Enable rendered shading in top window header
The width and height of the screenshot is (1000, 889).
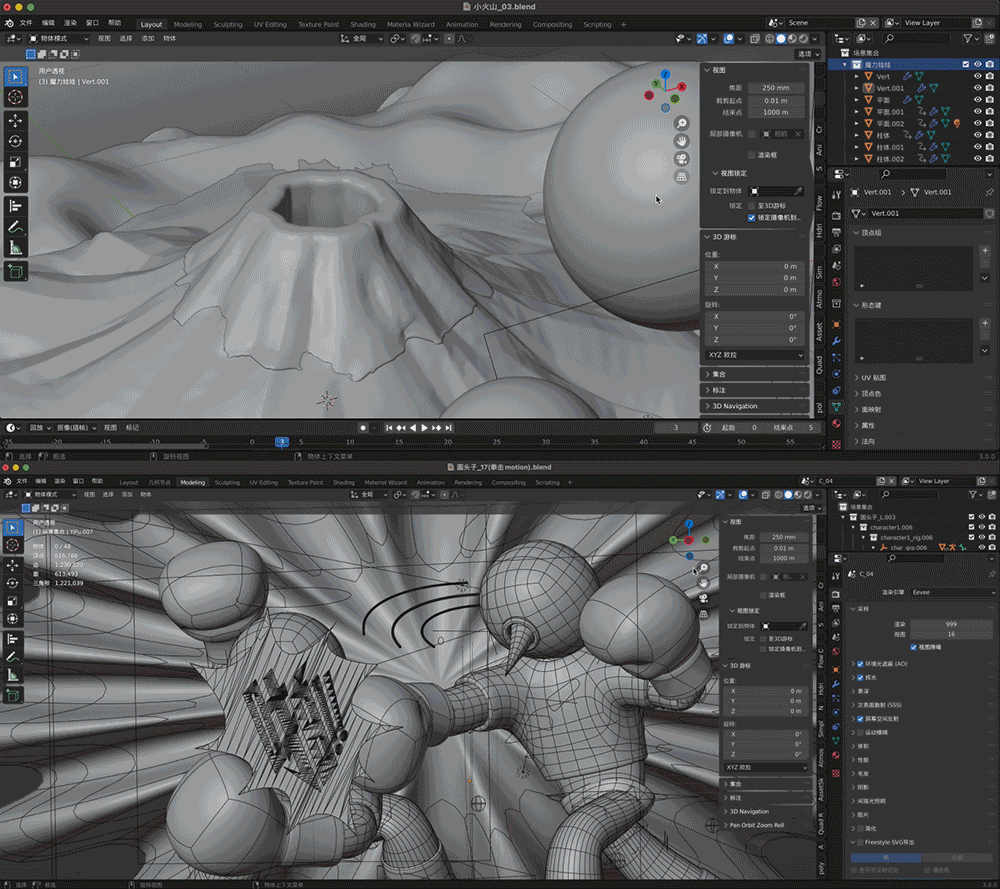pos(804,39)
